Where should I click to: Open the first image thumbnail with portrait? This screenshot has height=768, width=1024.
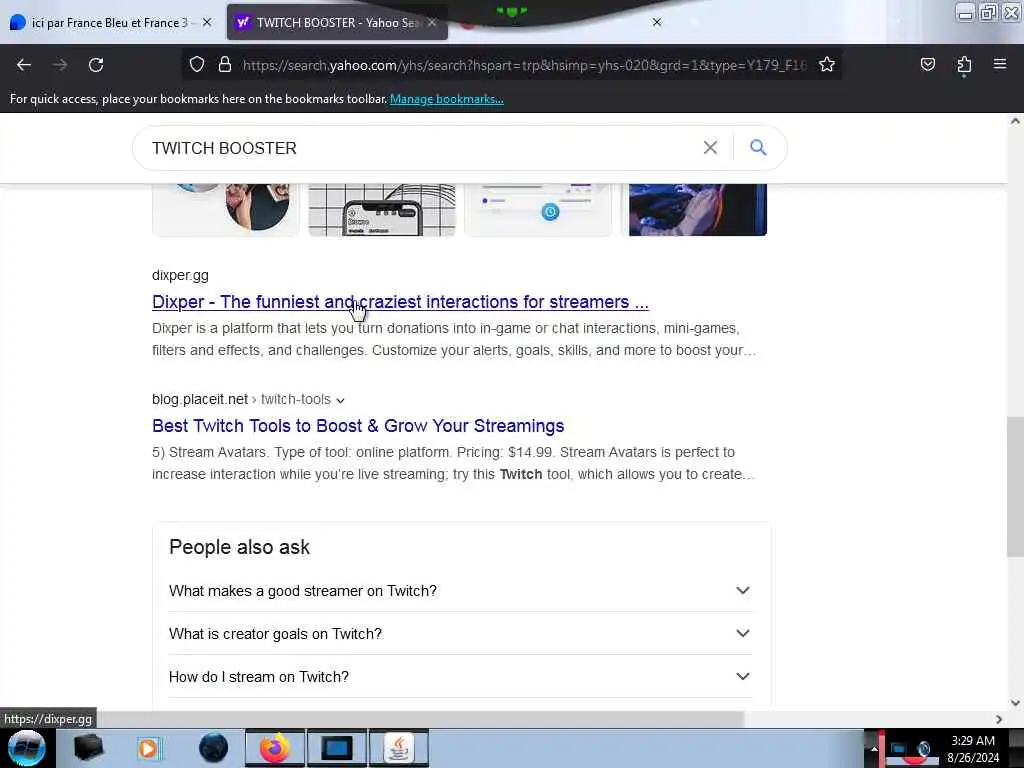point(226,210)
